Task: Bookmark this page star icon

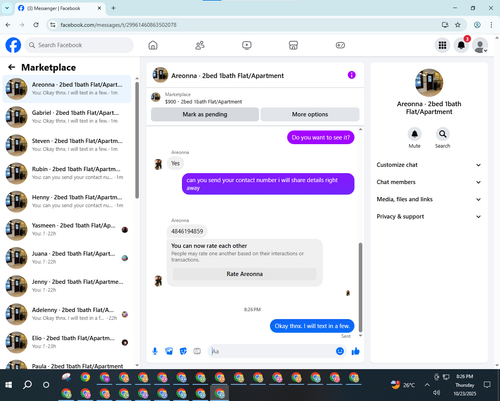Action: pos(458,25)
